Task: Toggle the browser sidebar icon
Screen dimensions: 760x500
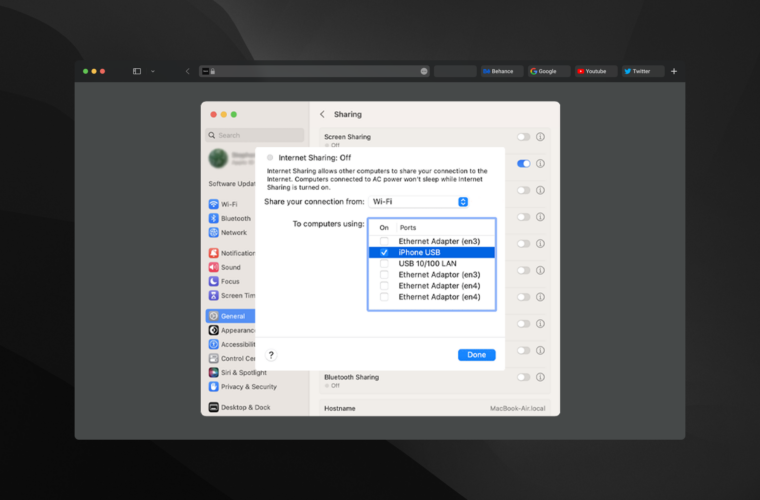Action: coord(137,71)
